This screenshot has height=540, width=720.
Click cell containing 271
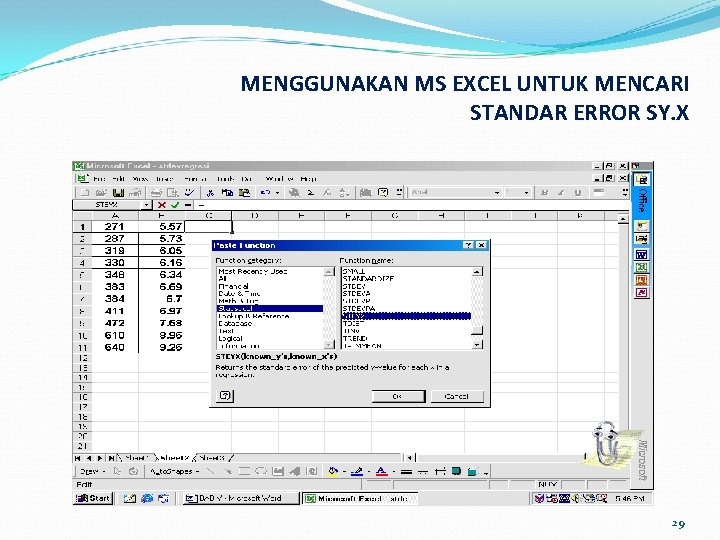point(115,226)
